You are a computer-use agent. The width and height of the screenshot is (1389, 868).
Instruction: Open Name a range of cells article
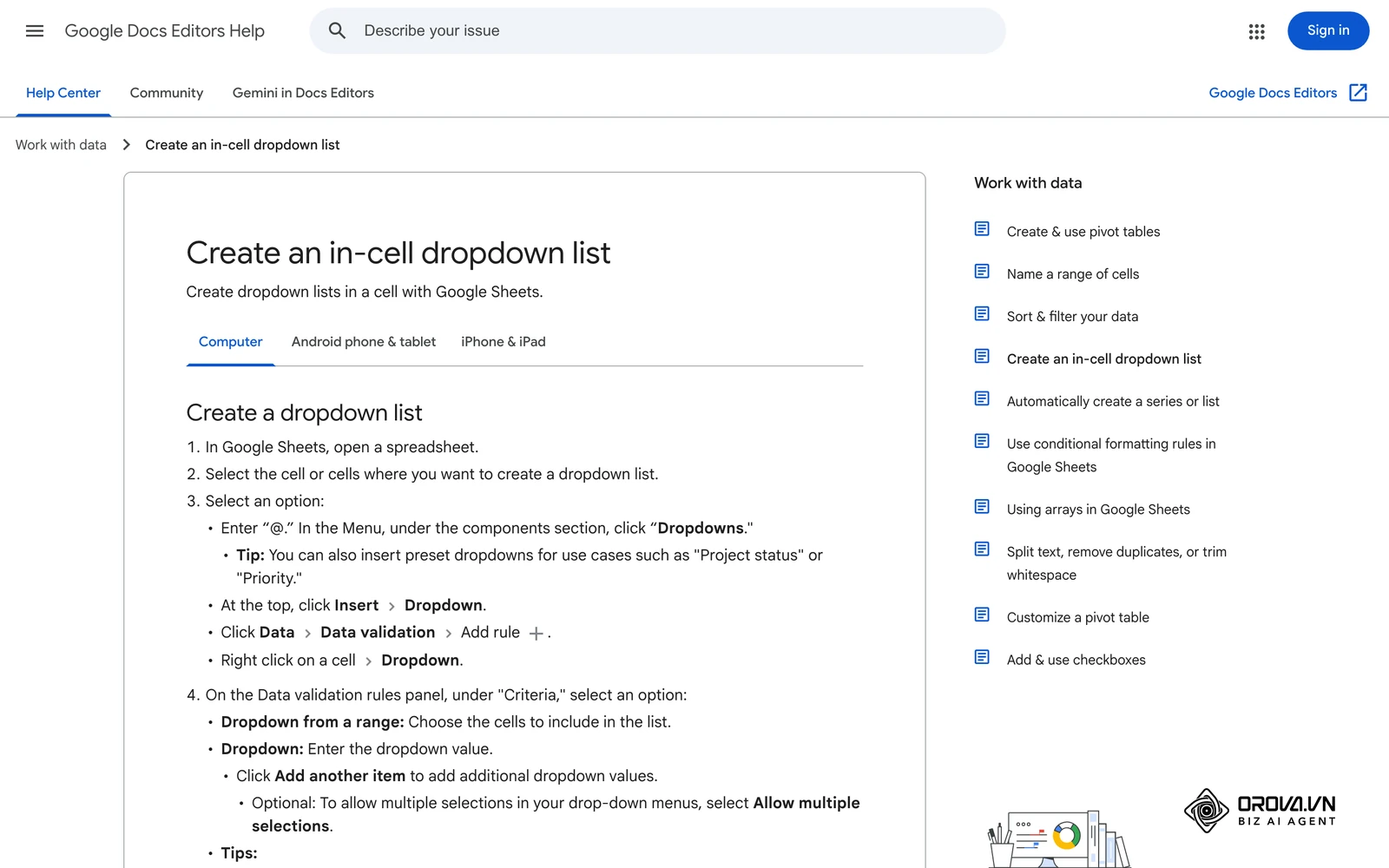coord(1073,274)
